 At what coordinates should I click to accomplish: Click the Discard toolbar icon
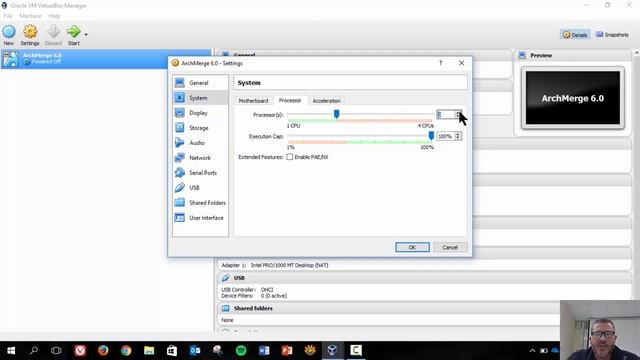53,32
